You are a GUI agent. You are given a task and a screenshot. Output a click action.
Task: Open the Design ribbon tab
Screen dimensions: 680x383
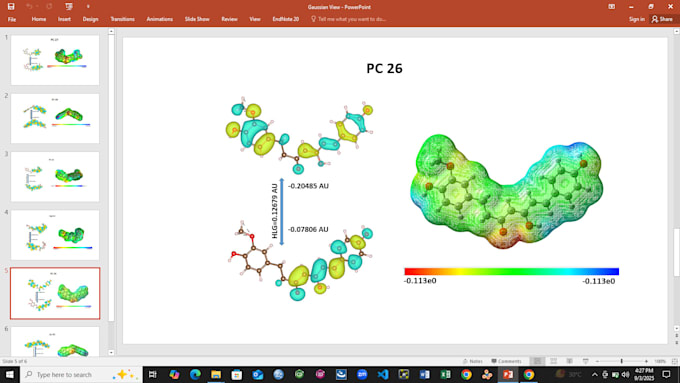(x=90, y=19)
